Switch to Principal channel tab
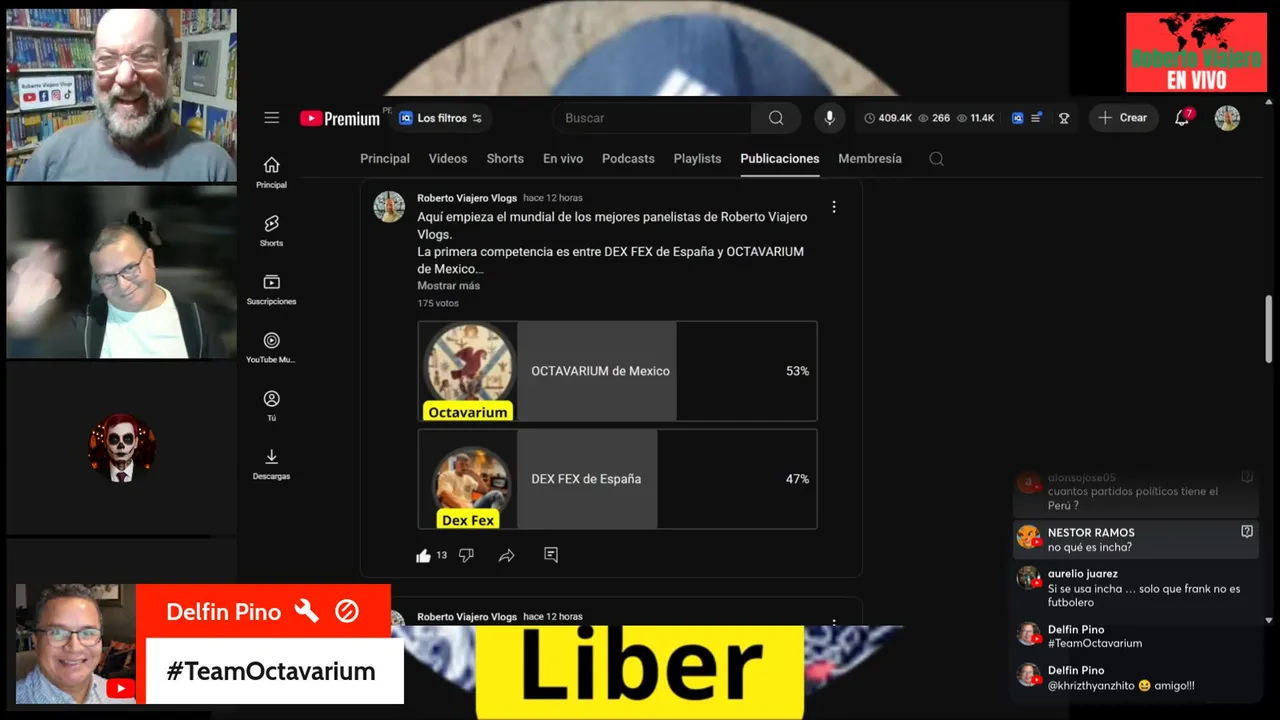Viewport: 1280px width, 720px height. [x=385, y=159]
